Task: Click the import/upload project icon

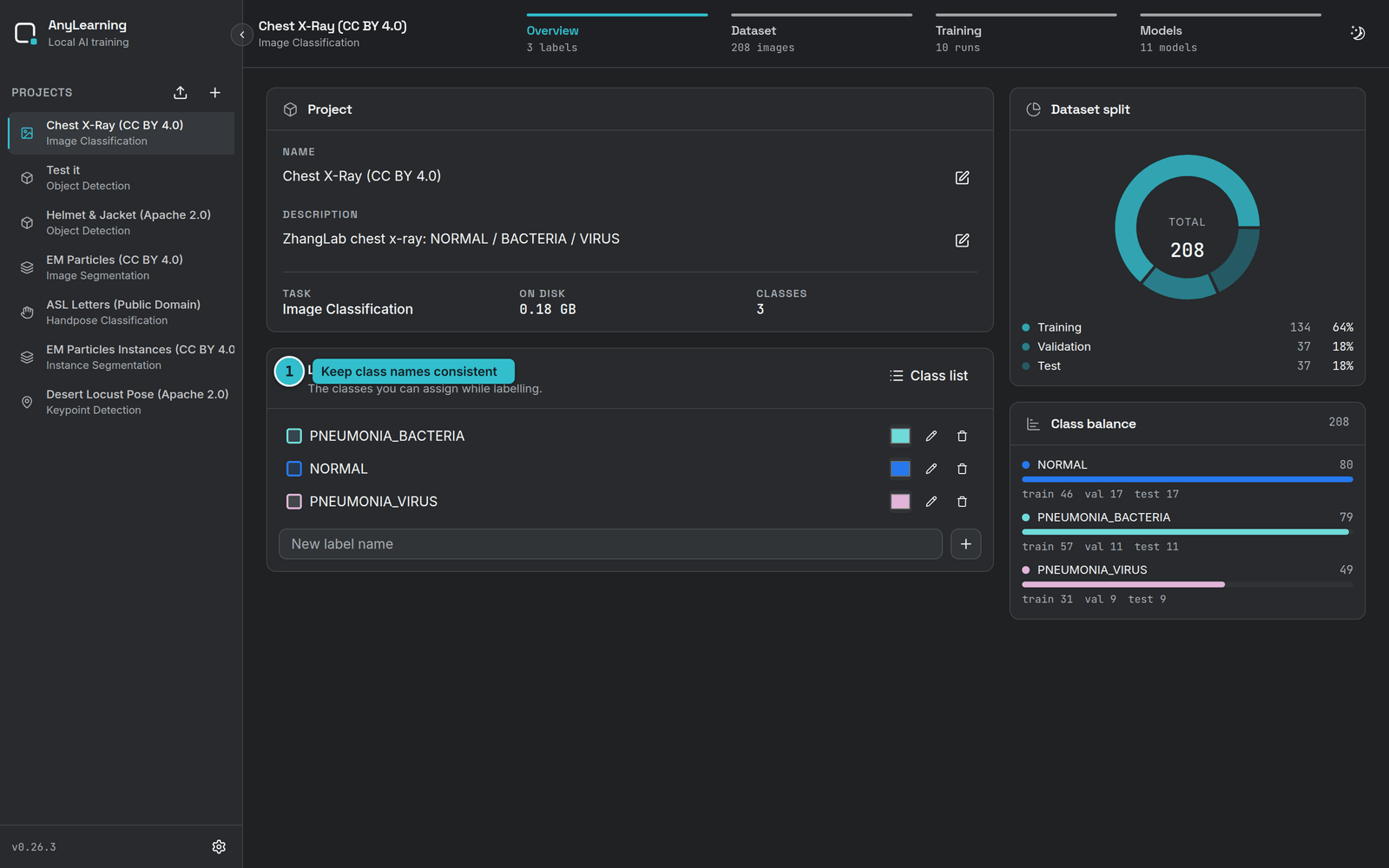Action: click(x=181, y=93)
